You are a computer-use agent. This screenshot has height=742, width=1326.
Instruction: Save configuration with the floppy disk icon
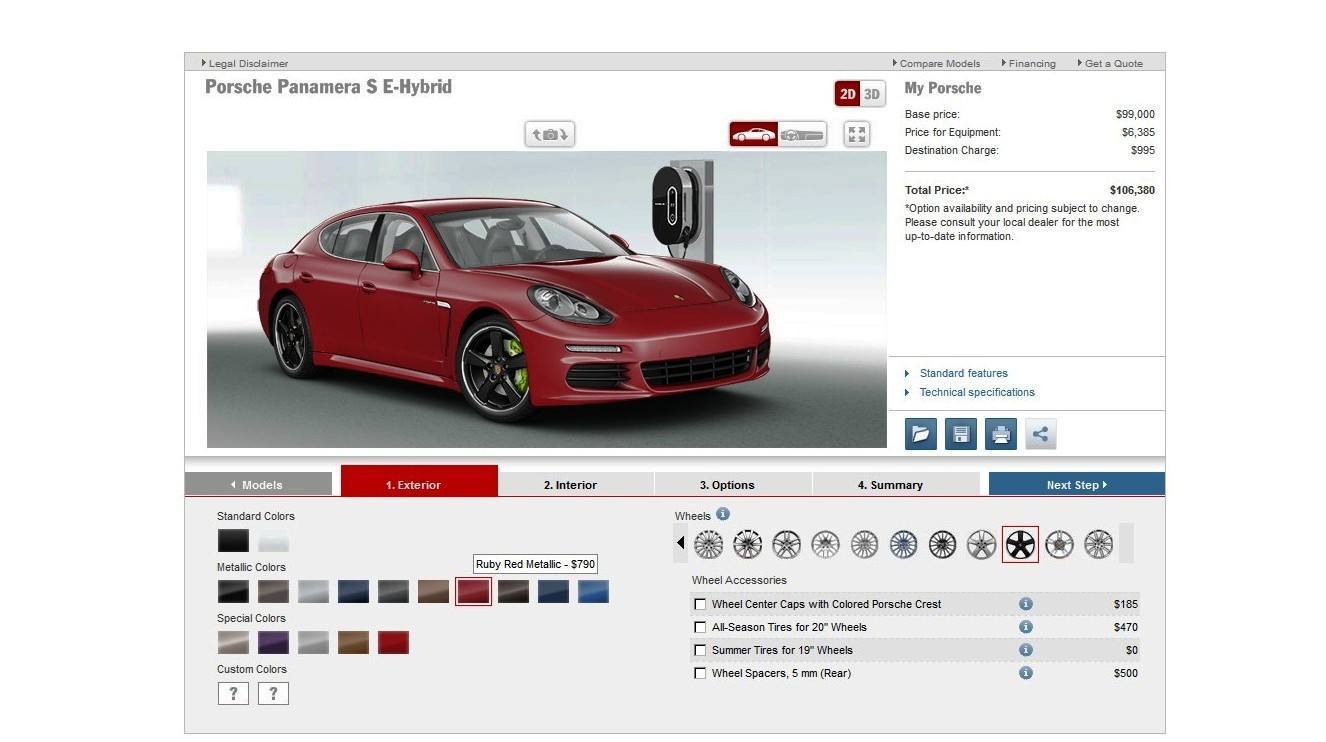coord(961,434)
